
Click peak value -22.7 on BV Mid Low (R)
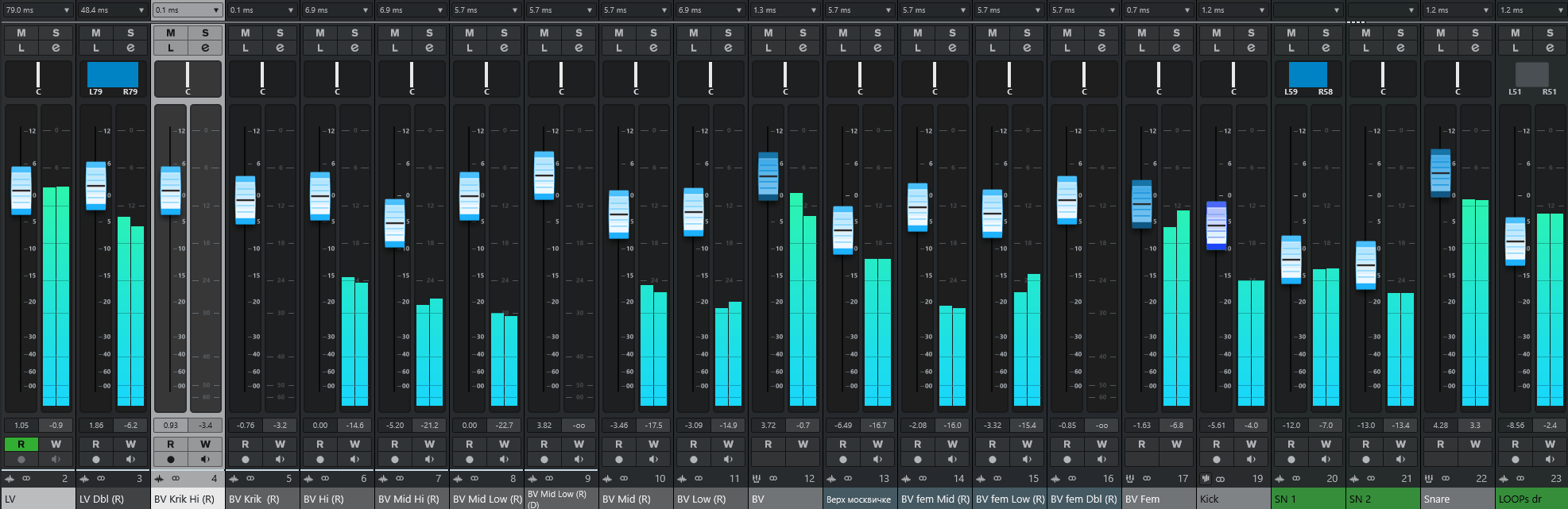[x=504, y=426]
